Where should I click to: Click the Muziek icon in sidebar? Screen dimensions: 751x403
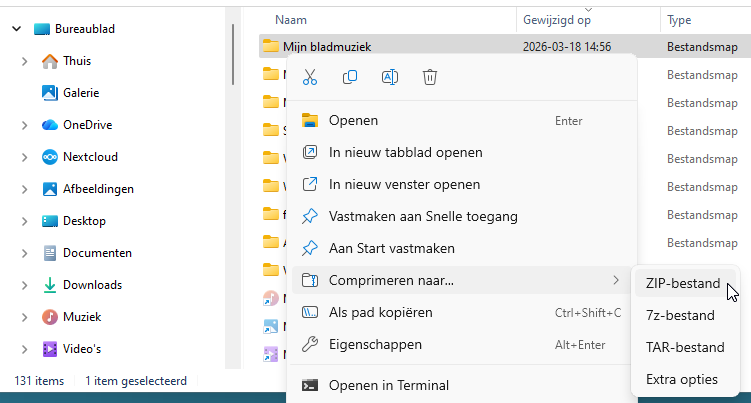(50, 317)
